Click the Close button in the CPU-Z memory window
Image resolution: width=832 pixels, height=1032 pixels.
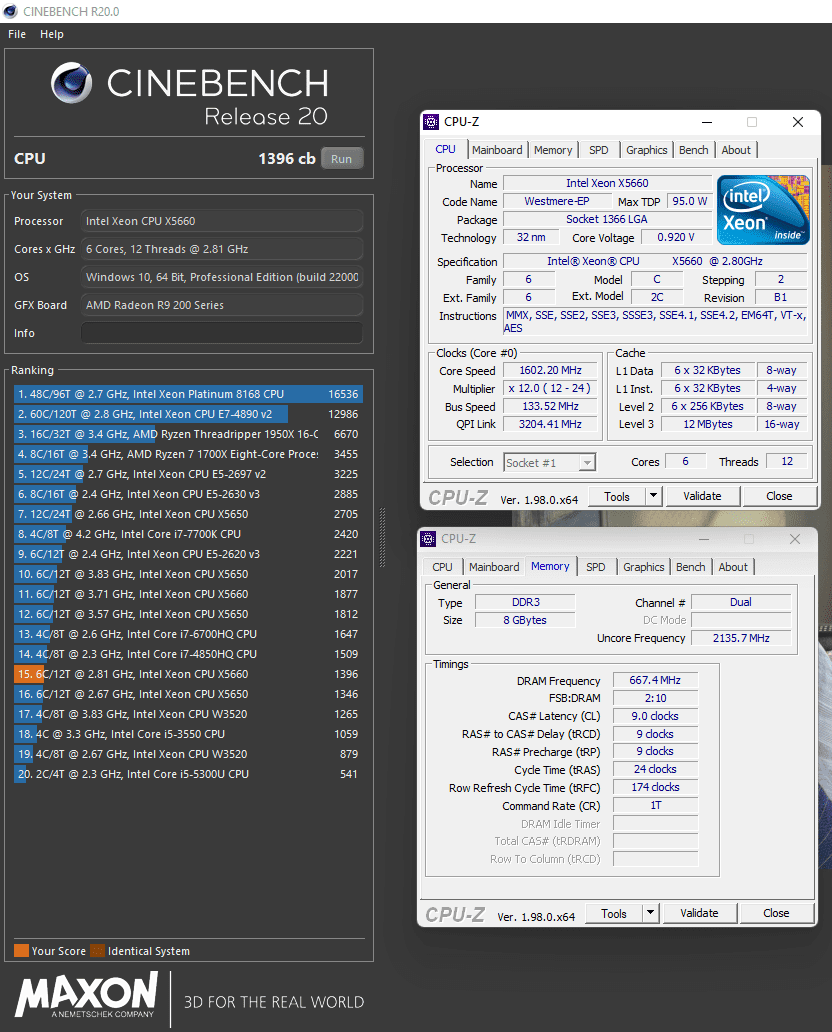(x=776, y=913)
